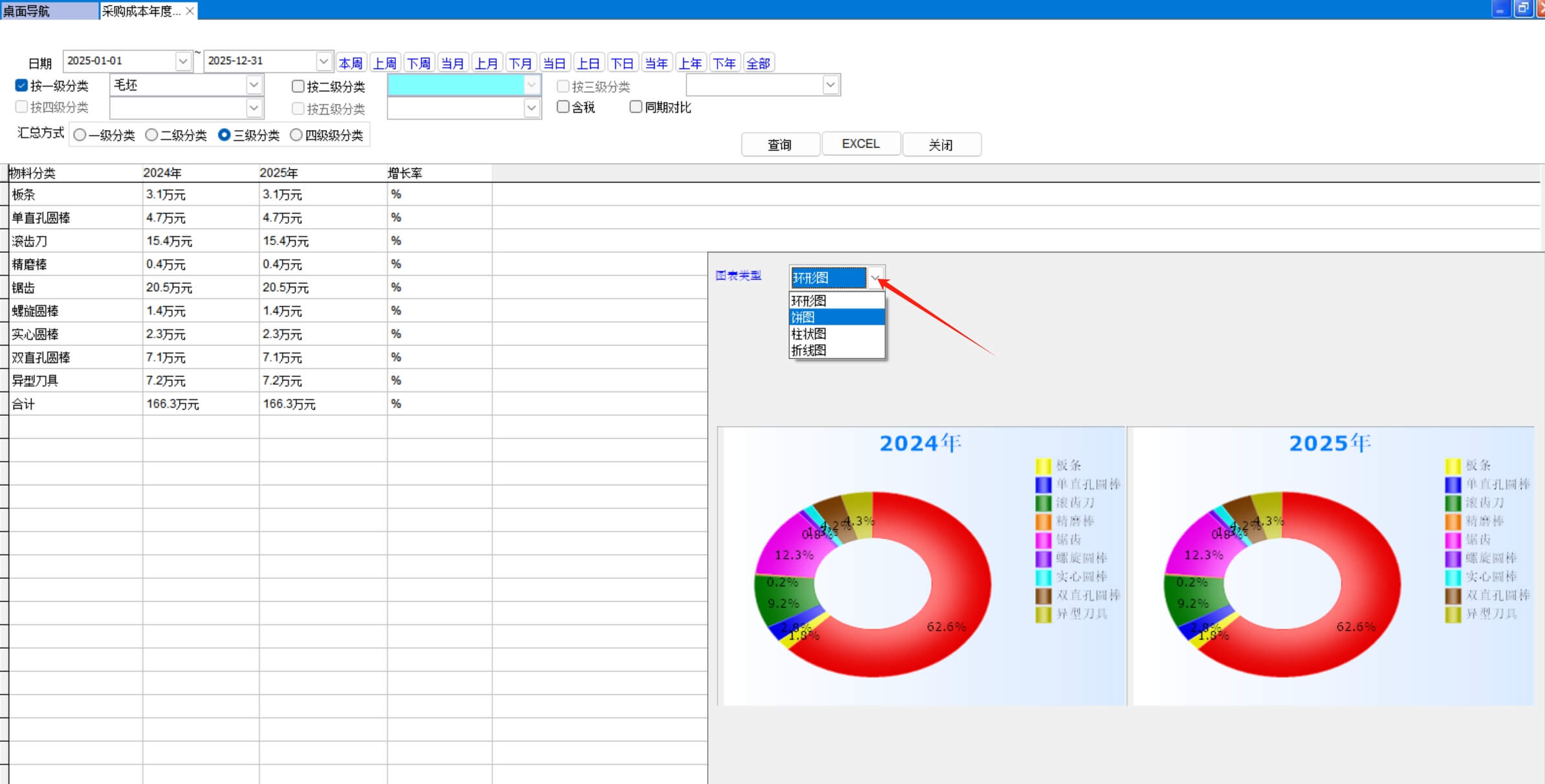
Task: Open the 毛坯 first-level category dropdown
Action: (x=254, y=85)
